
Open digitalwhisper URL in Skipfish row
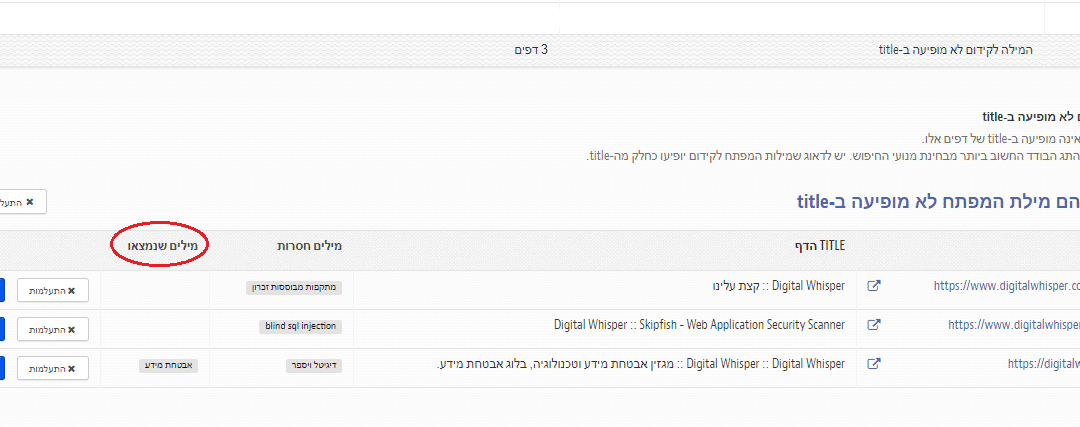click(1013, 325)
